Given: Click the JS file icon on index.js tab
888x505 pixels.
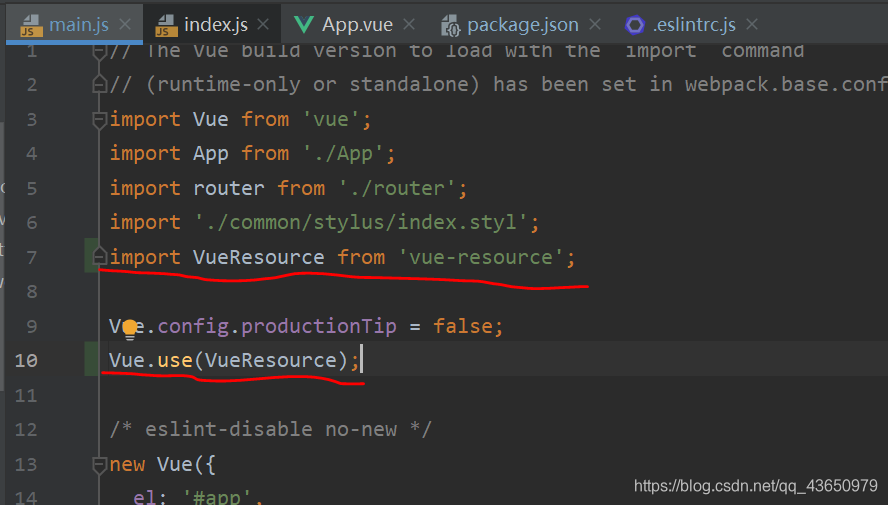Looking at the screenshot, I should pos(166,25).
